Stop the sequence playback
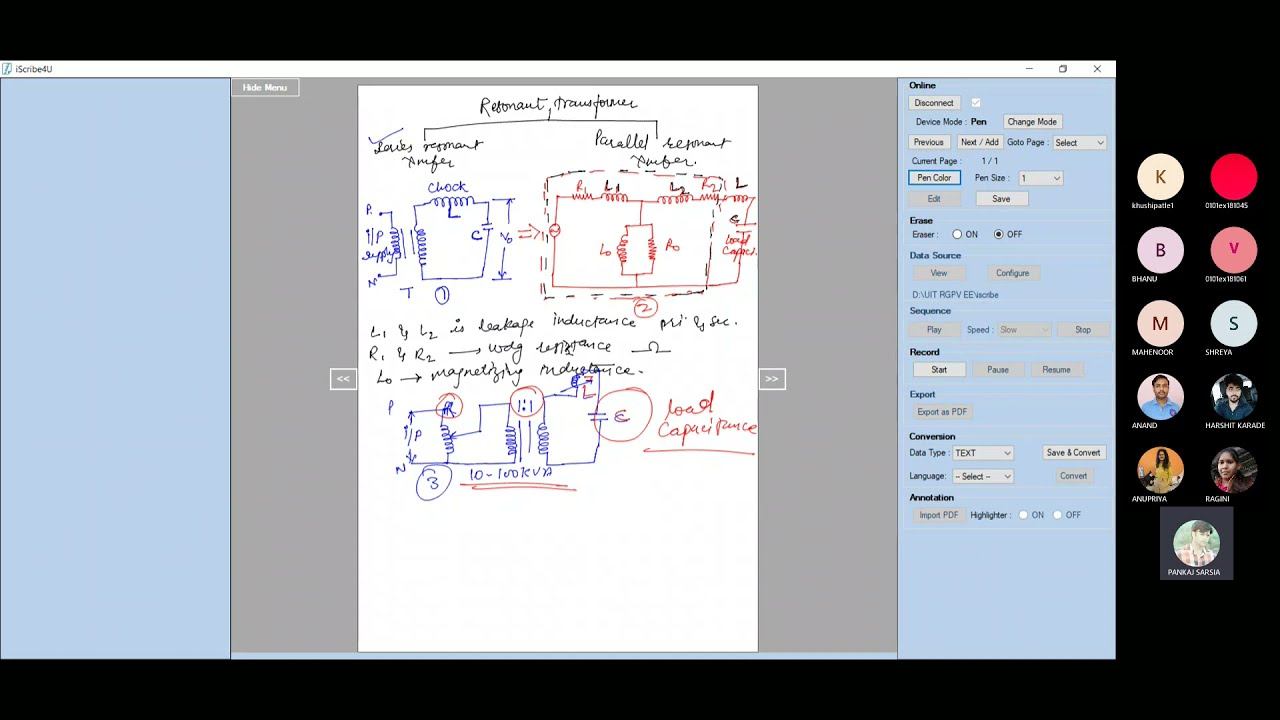Image resolution: width=1280 pixels, height=720 pixels. coord(1083,330)
